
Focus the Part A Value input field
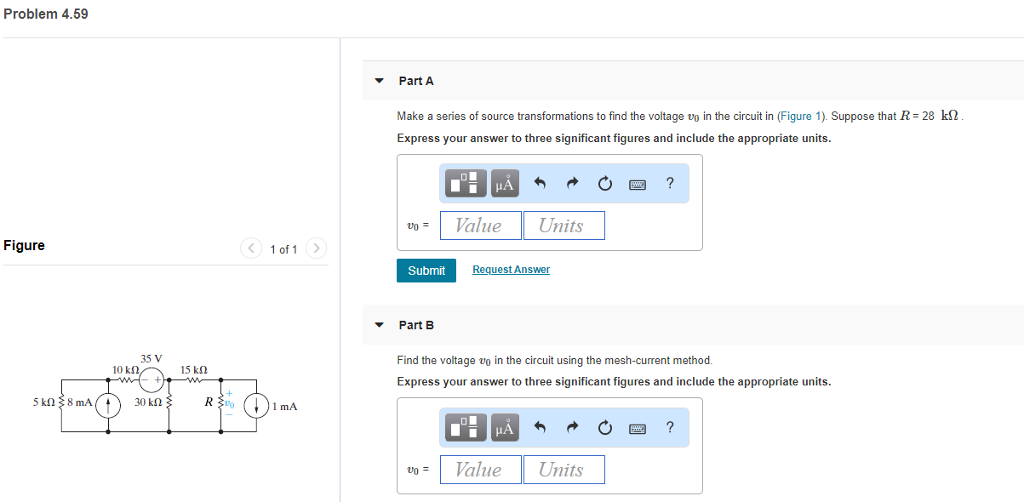point(481,225)
